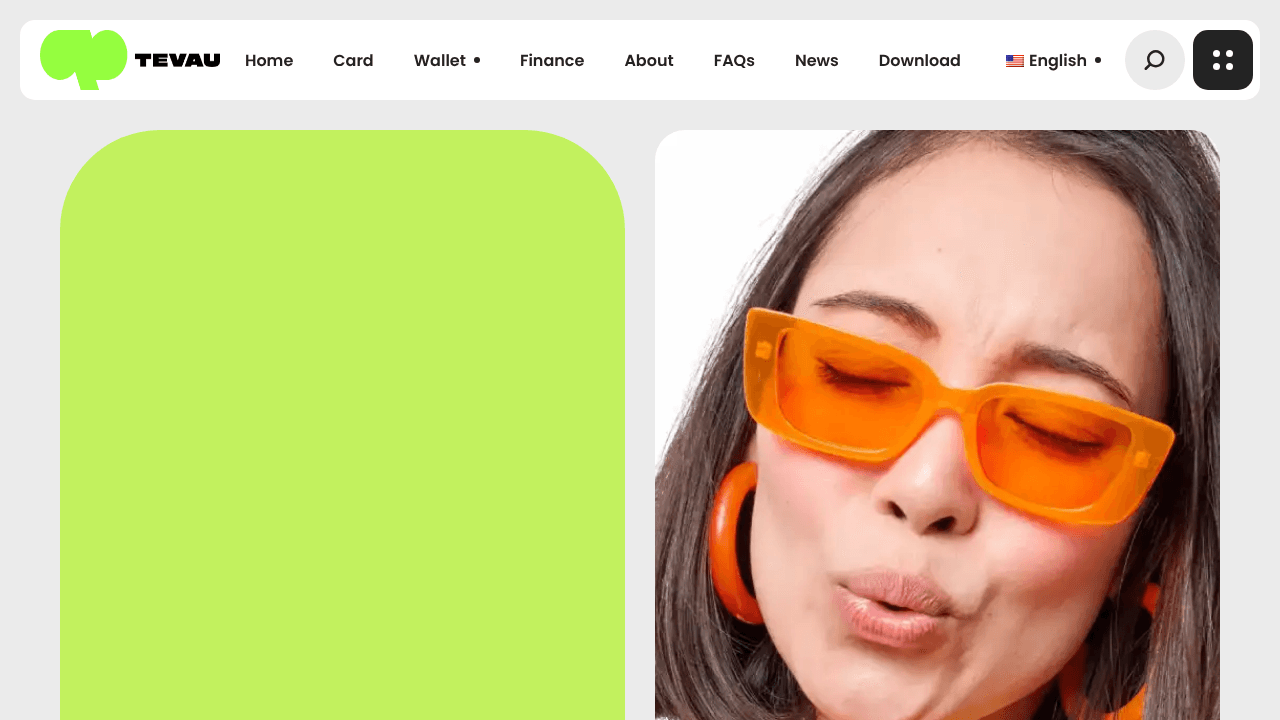The image size is (1280, 720).
Task: Click the US flag icon
Action: point(1015,61)
